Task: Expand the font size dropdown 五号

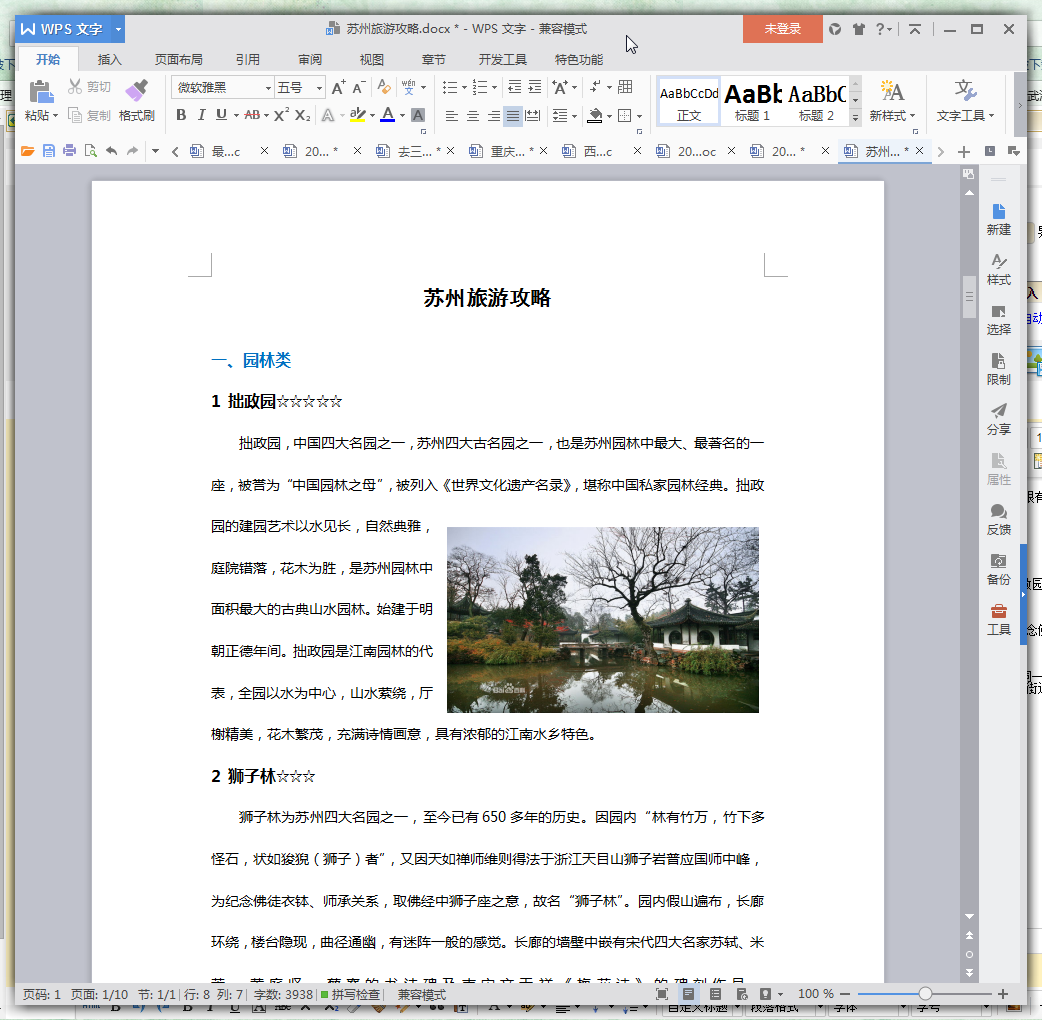Action: 319,88
